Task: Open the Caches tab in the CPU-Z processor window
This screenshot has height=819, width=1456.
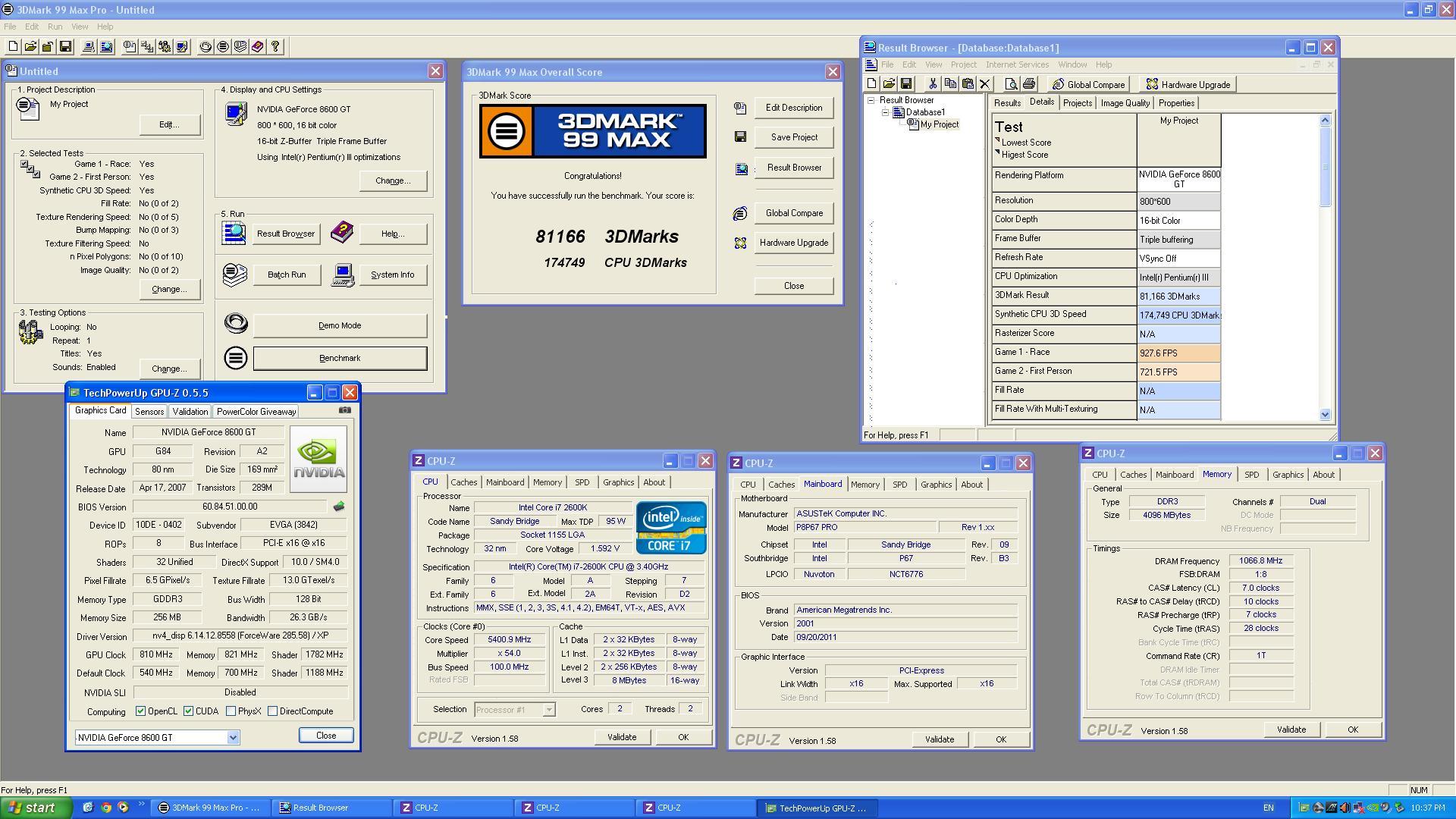Action: [463, 482]
